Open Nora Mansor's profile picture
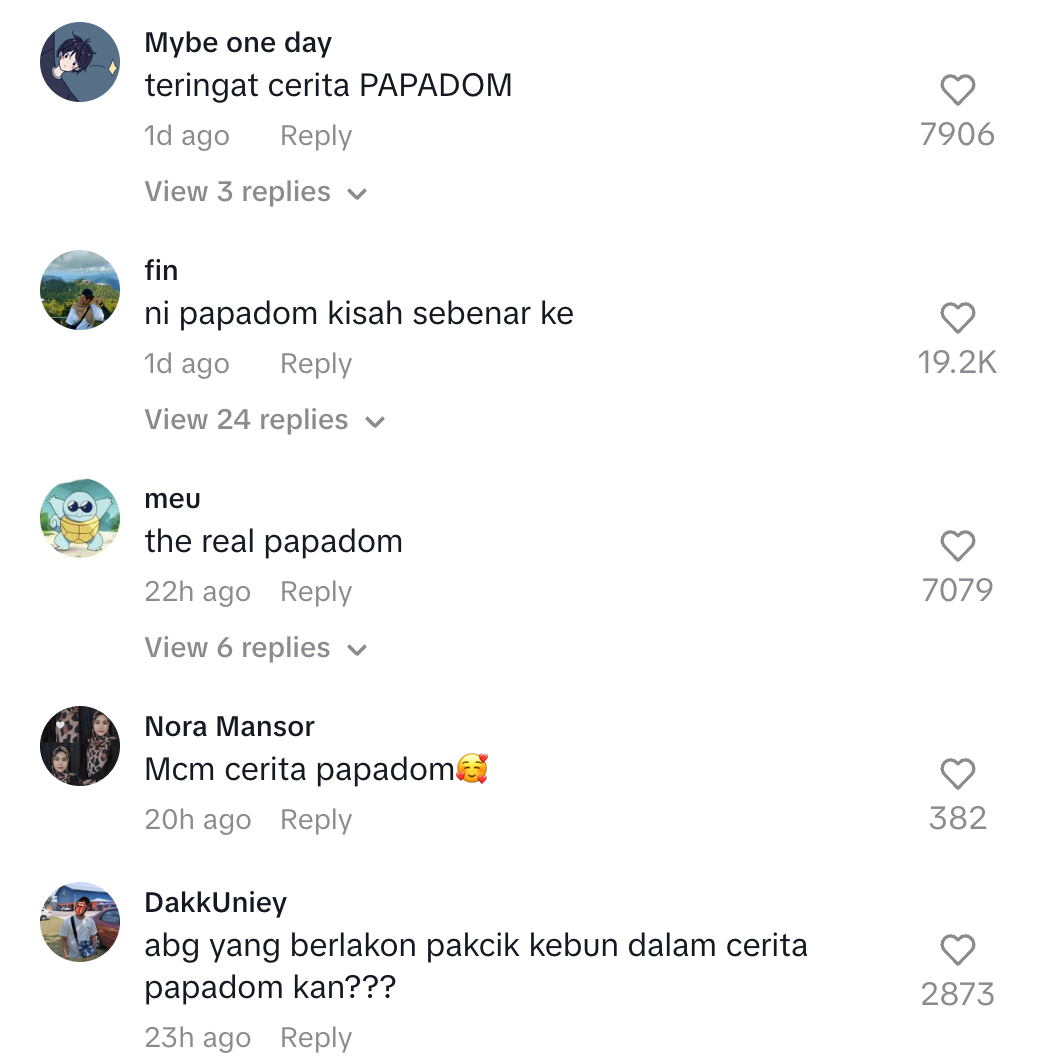Screen dimensions: 1040x1060 point(80,746)
